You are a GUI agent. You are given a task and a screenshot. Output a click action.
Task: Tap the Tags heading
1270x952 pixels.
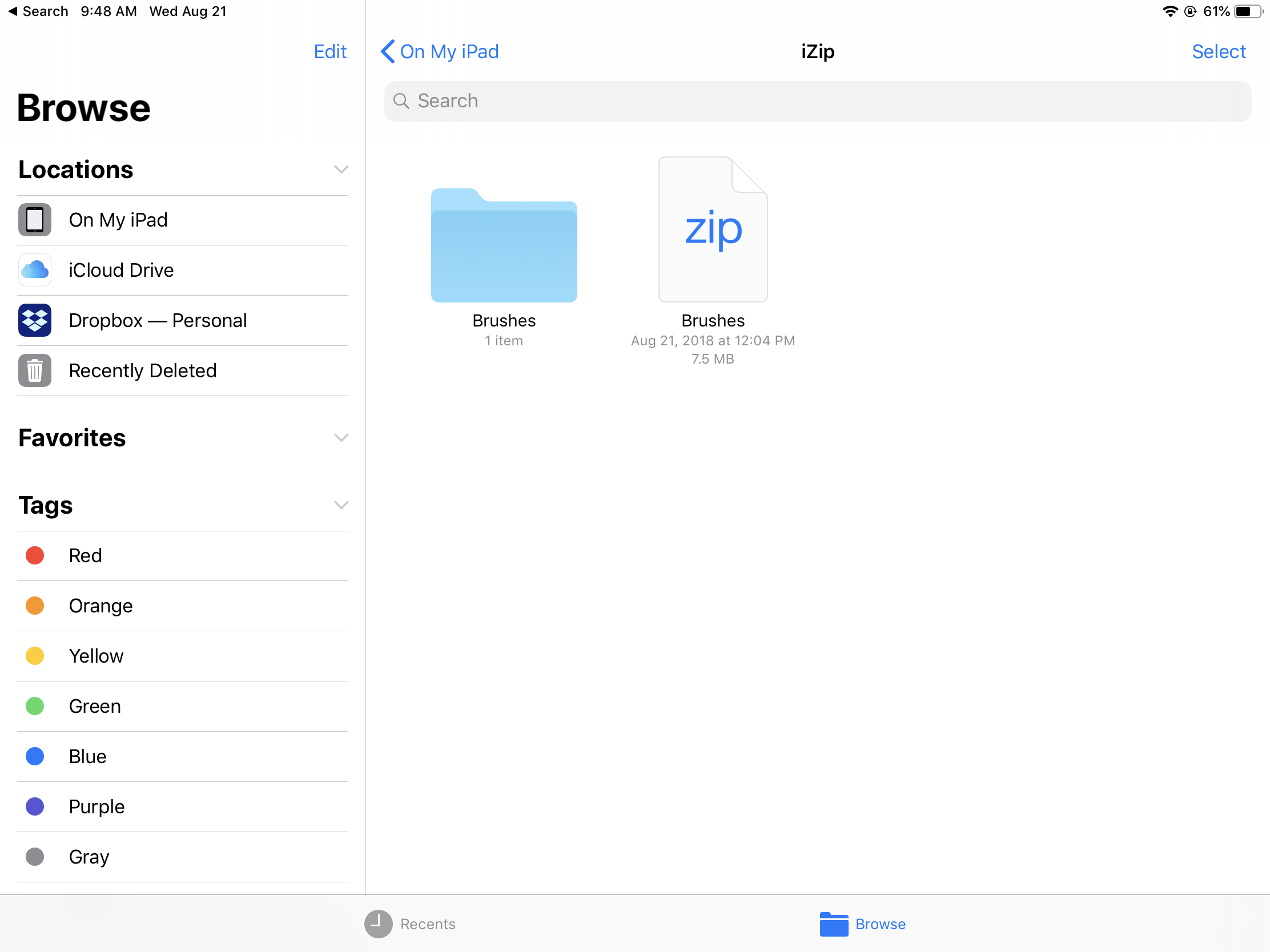tap(45, 505)
